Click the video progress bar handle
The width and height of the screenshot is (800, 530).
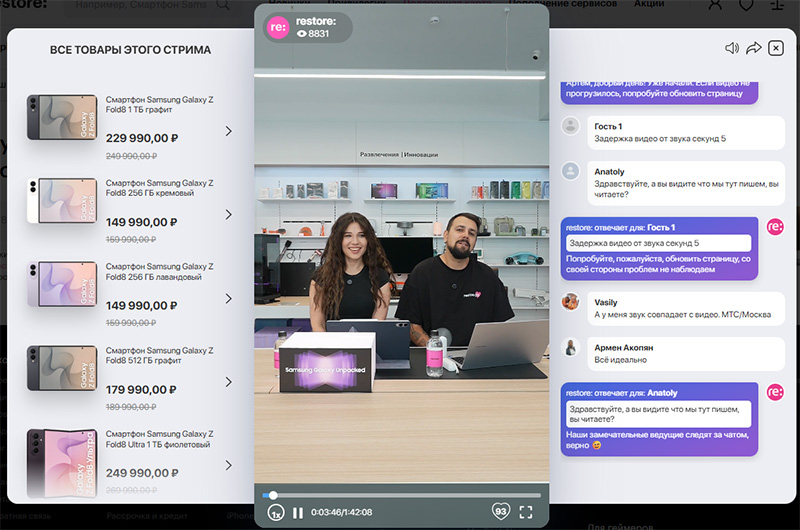273,495
